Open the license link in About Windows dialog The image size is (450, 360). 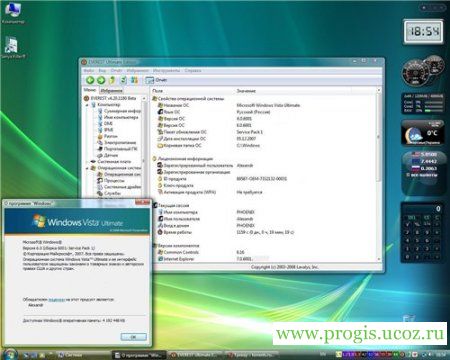56,300
